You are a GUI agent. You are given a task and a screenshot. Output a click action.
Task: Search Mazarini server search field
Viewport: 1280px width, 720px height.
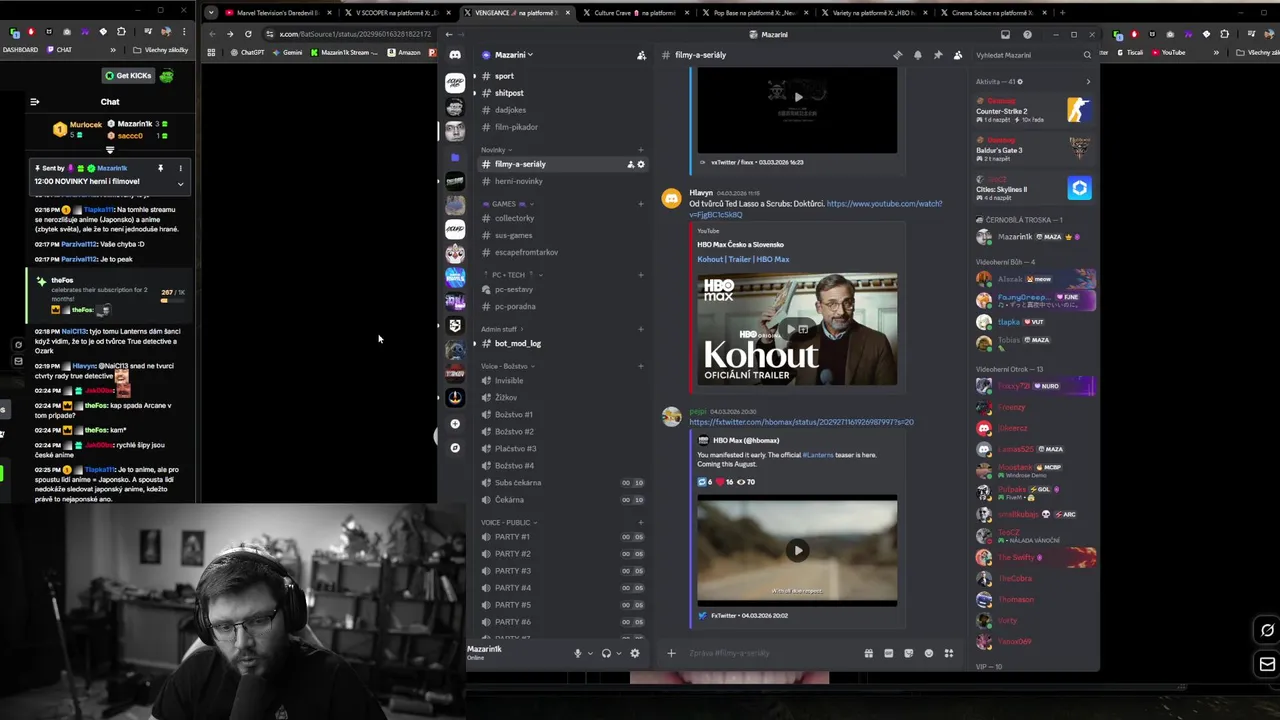tap(1033, 55)
